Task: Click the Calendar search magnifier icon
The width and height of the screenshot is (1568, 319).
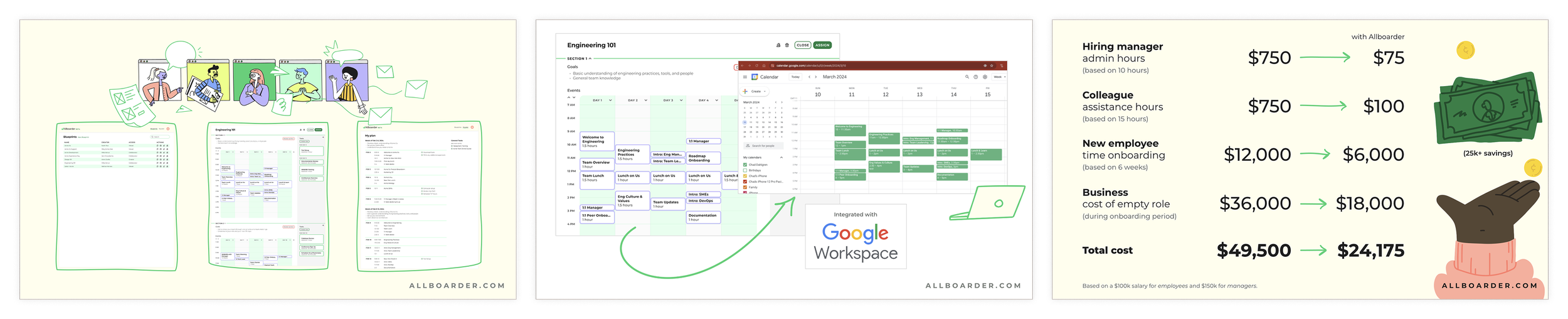Action: click(967, 77)
